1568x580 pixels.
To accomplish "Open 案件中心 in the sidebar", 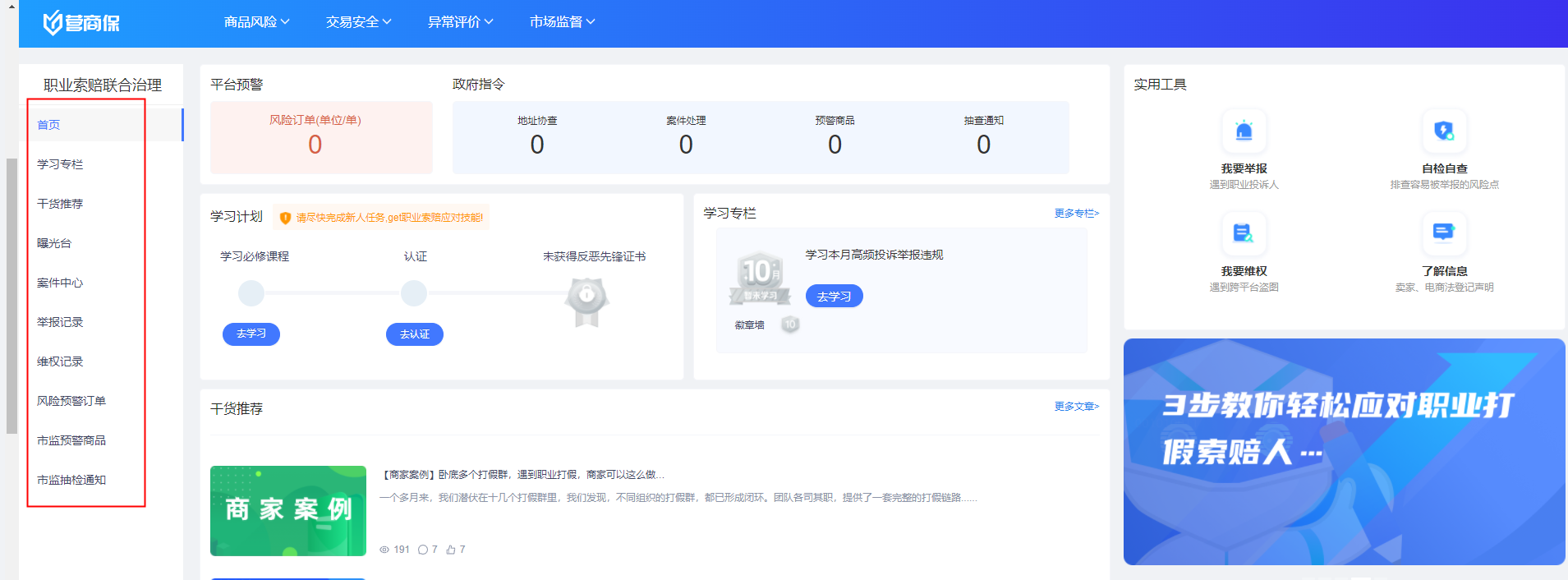I will coord(101,283).
